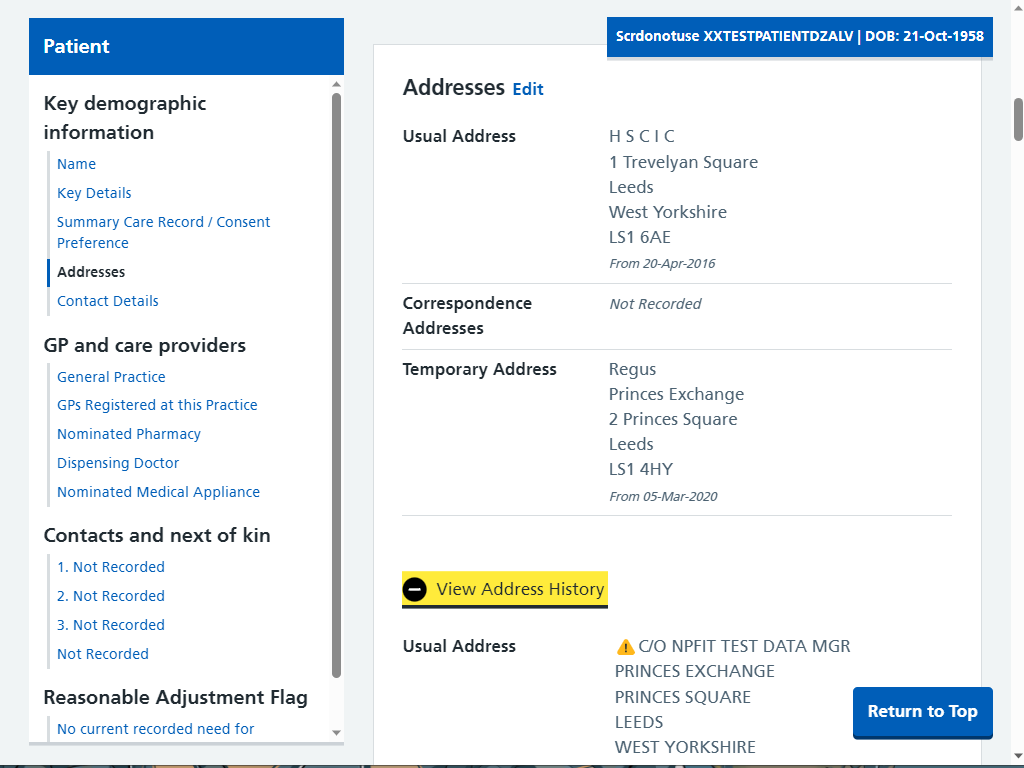Open the Name section link
This screenshot has width=1024, height=768.
point(76,164)
